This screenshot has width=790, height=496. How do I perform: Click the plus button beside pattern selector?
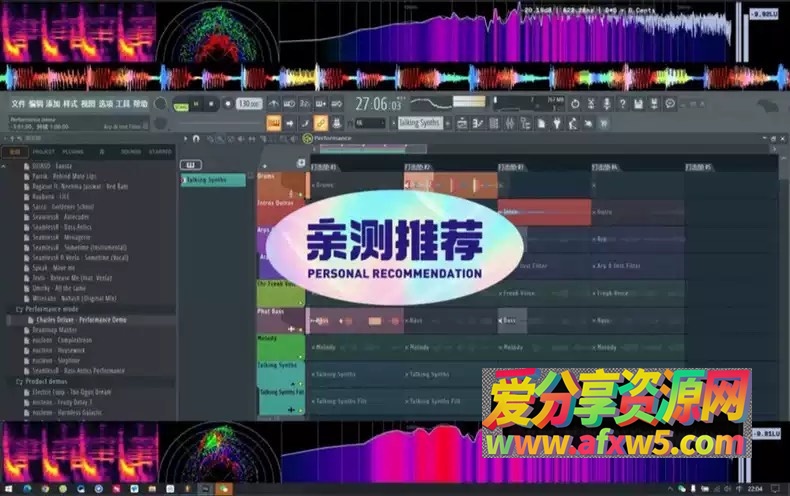coord(447,123)
